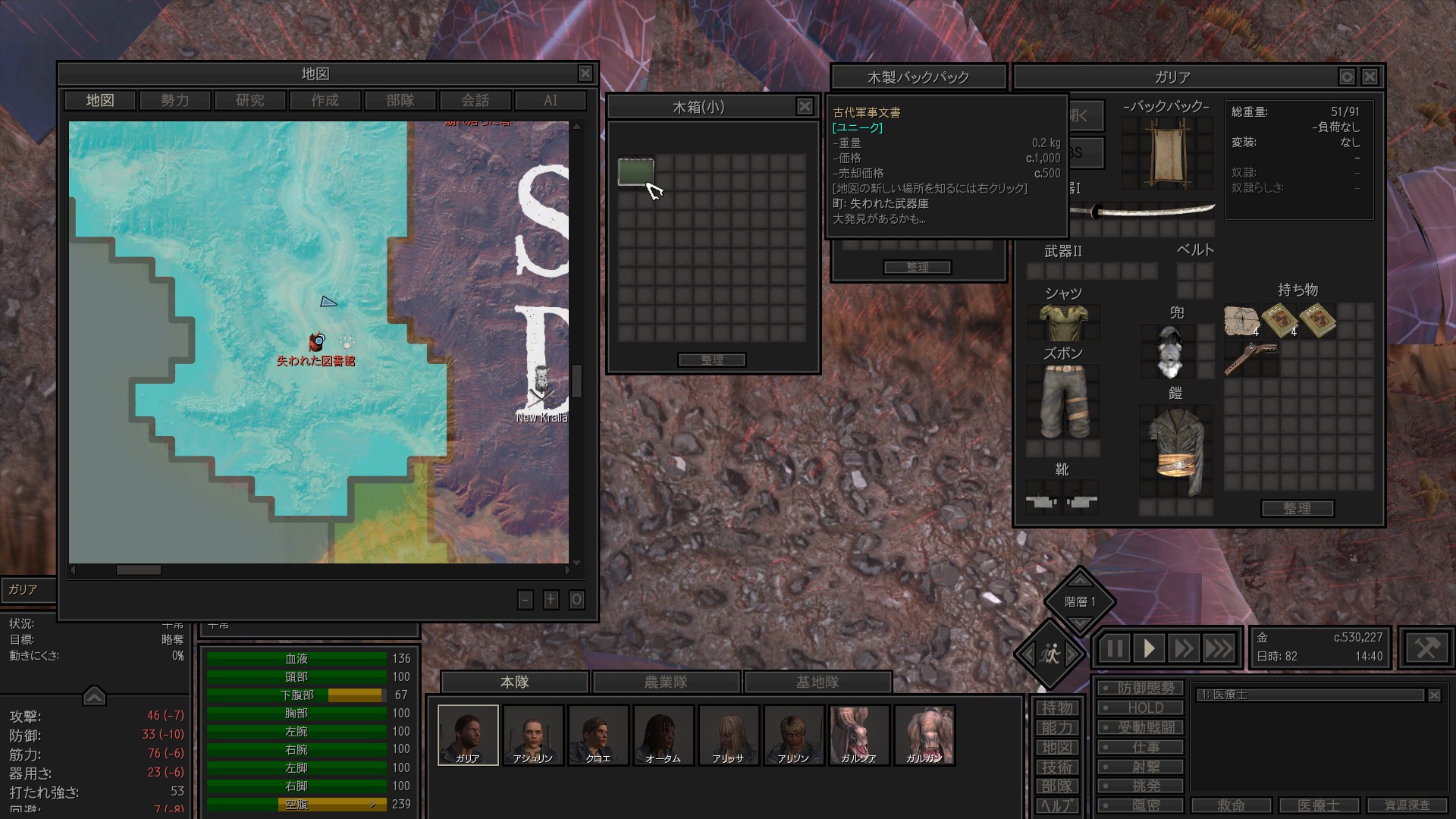
Task: Click the 下腹部 stomach health bar
Action: [x=297, y=695]
